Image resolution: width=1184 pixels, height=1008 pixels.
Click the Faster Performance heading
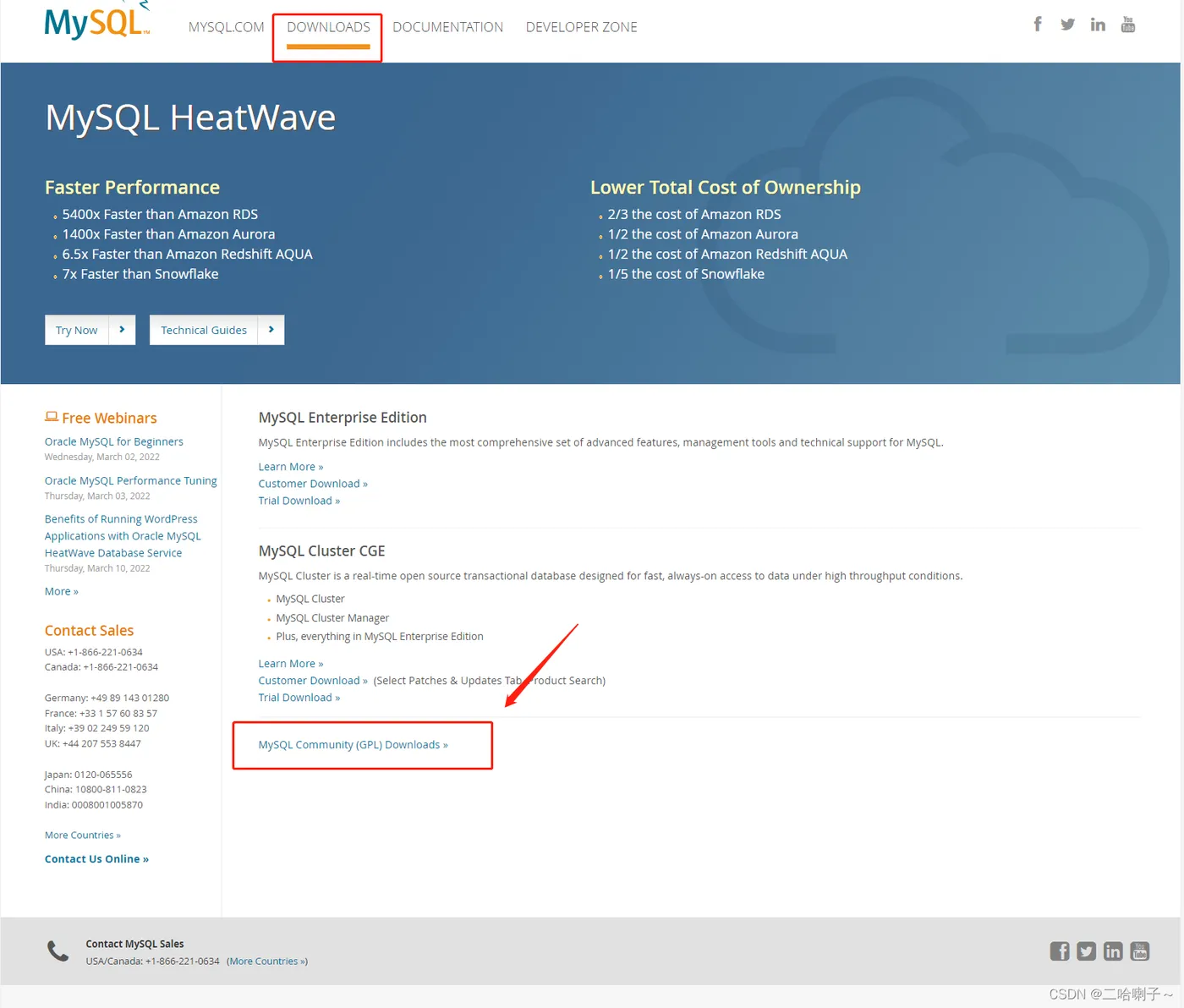(x=132, y=188)
